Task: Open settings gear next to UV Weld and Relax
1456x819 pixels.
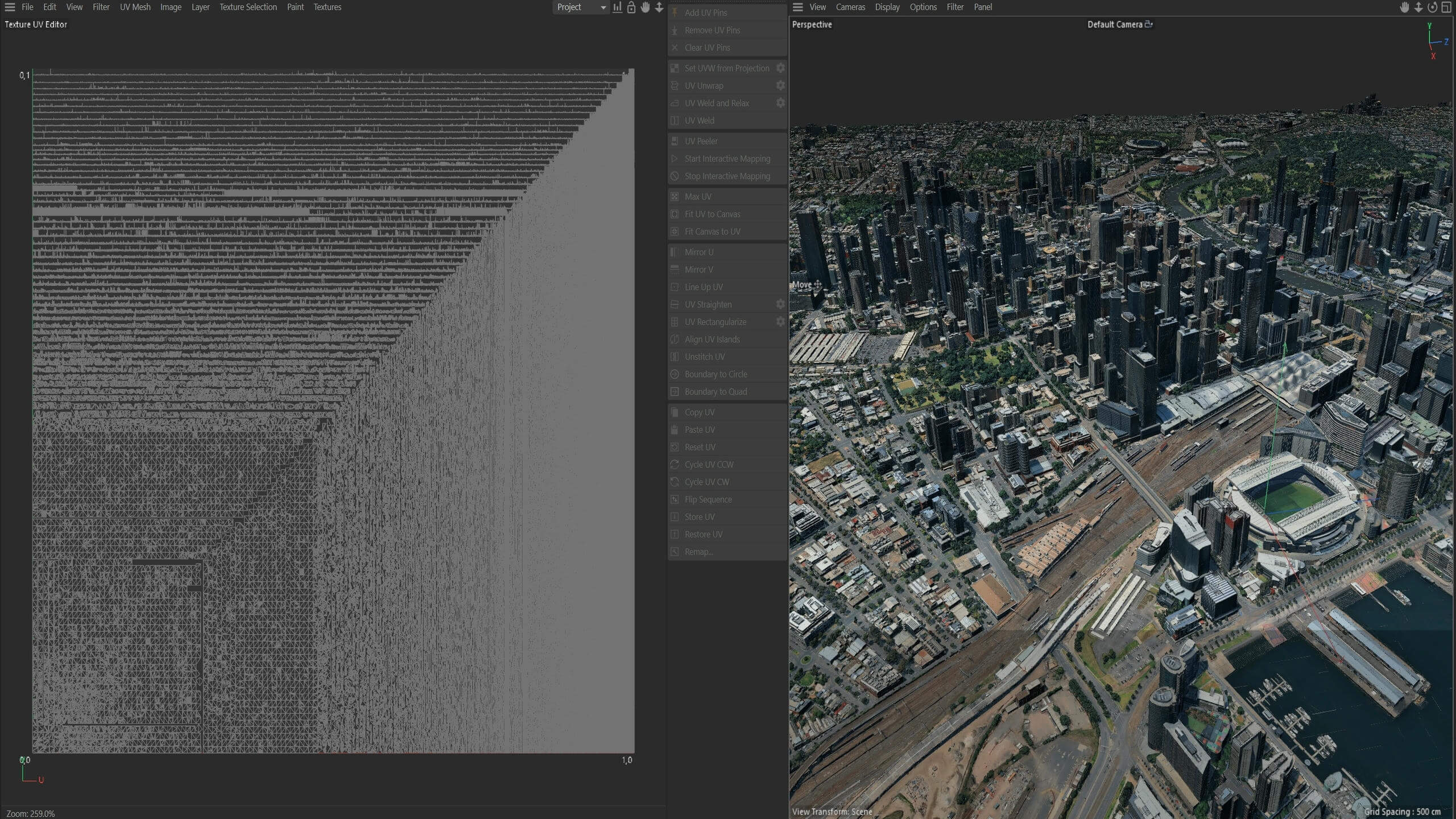Action: (x=780, y=103)
